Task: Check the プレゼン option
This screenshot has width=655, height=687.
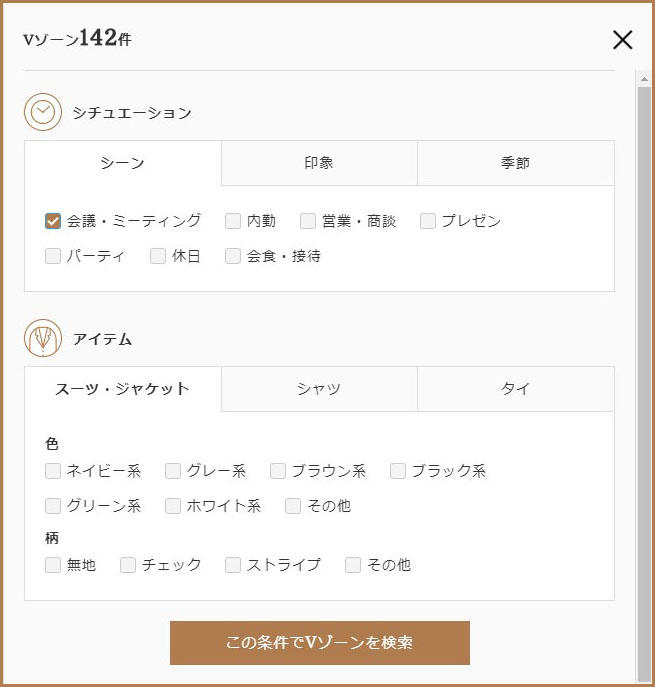Action: coord(428,221)
